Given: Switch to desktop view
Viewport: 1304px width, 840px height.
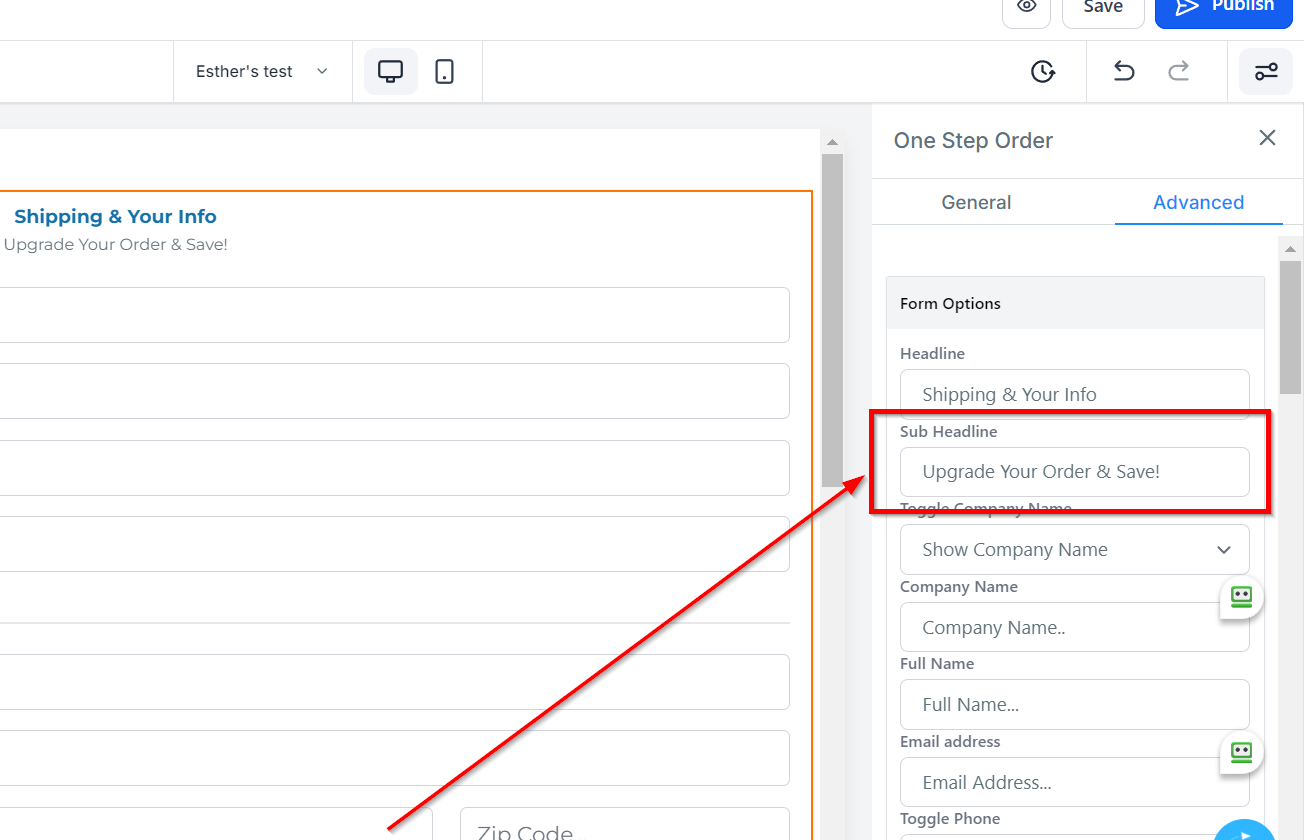Looking at the screenshot, I should point(390,72).
